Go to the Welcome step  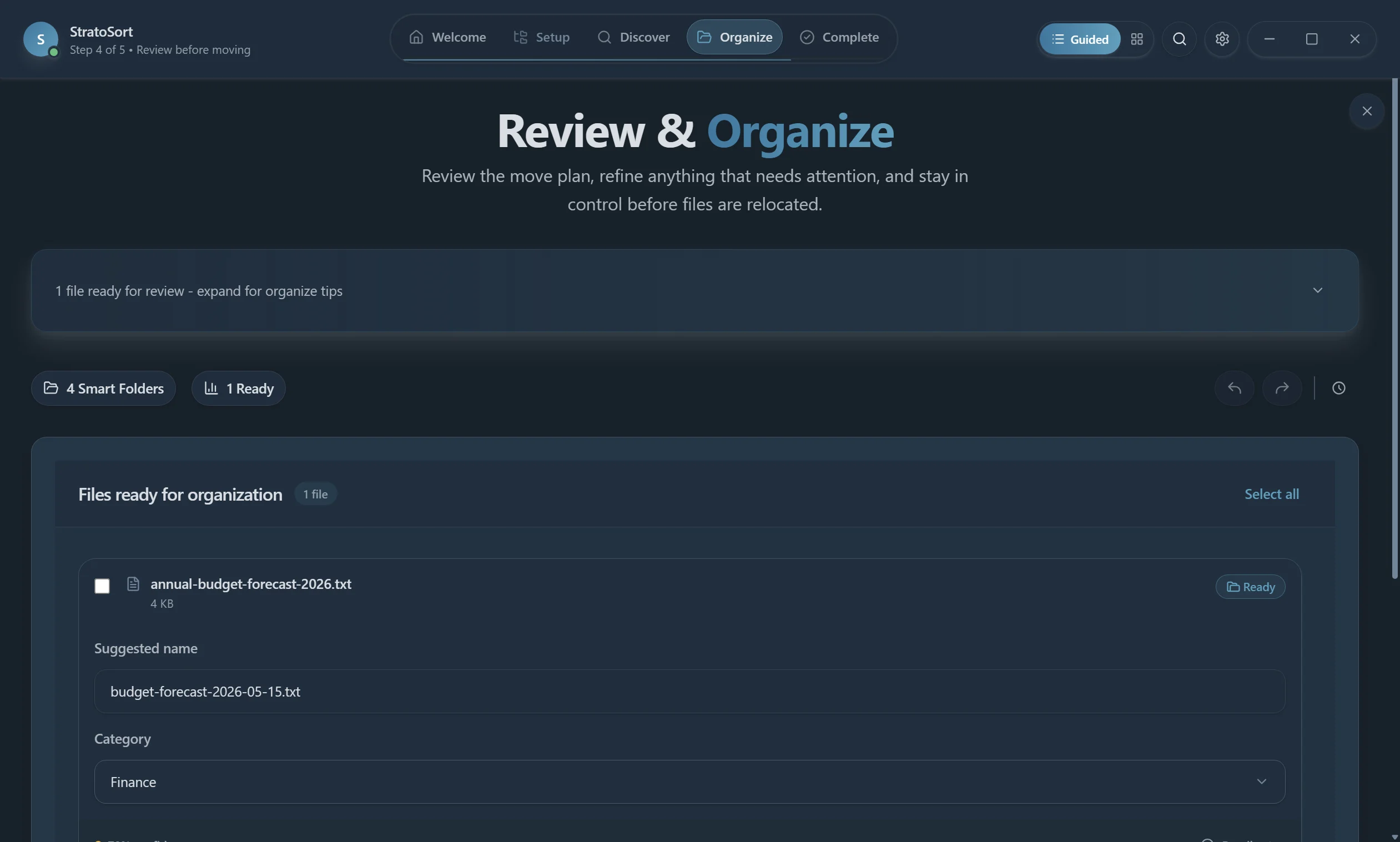(448, 37)
